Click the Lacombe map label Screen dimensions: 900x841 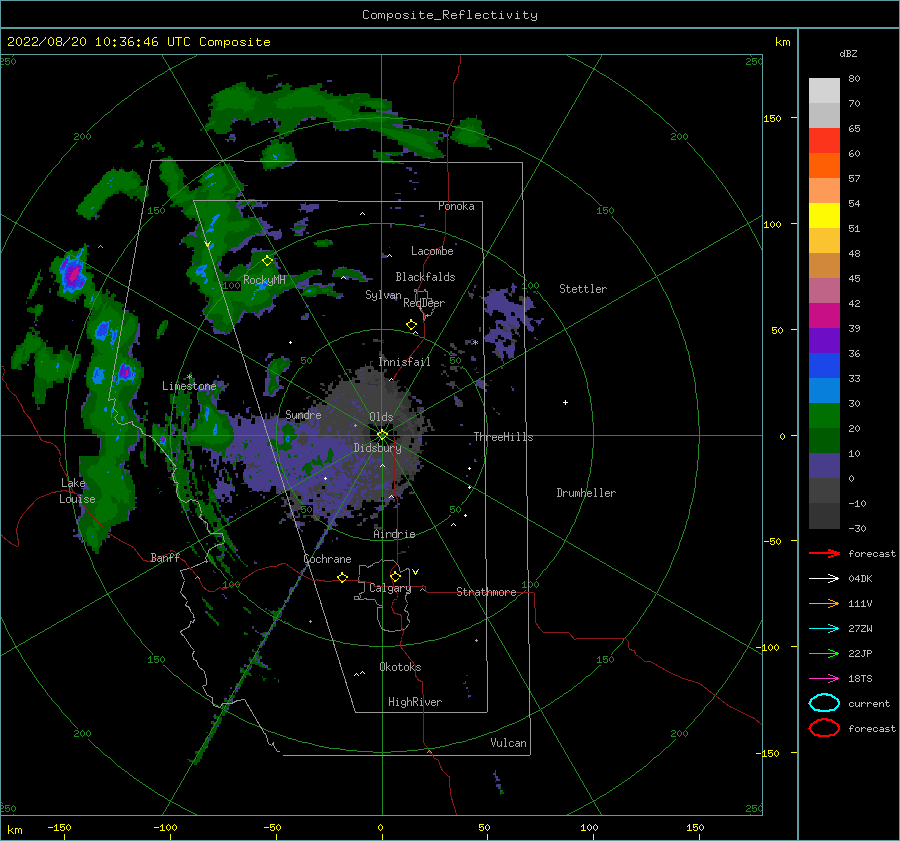click(432, 251)
